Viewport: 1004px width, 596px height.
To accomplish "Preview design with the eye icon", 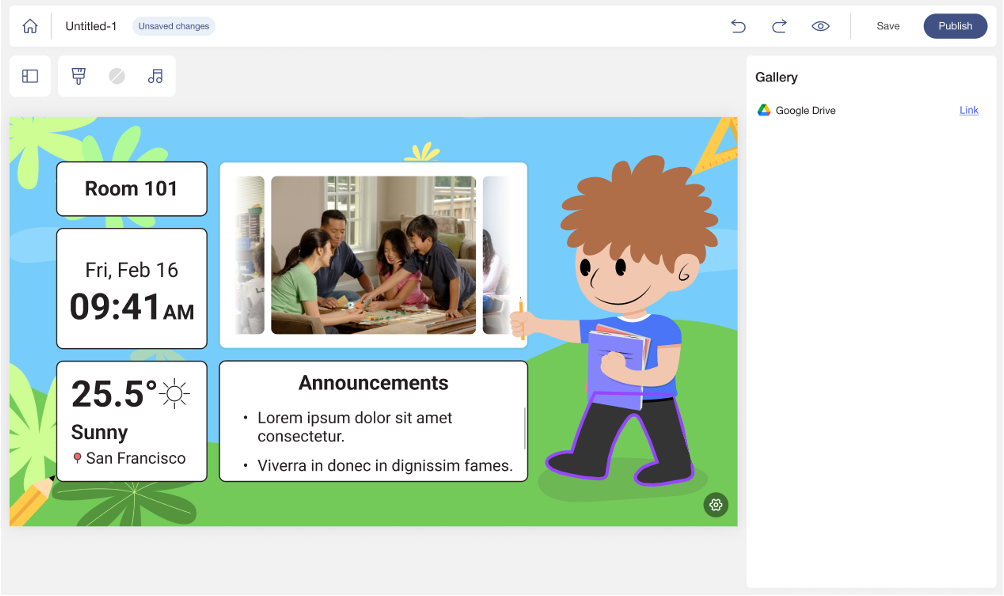I will coord(820,26).
